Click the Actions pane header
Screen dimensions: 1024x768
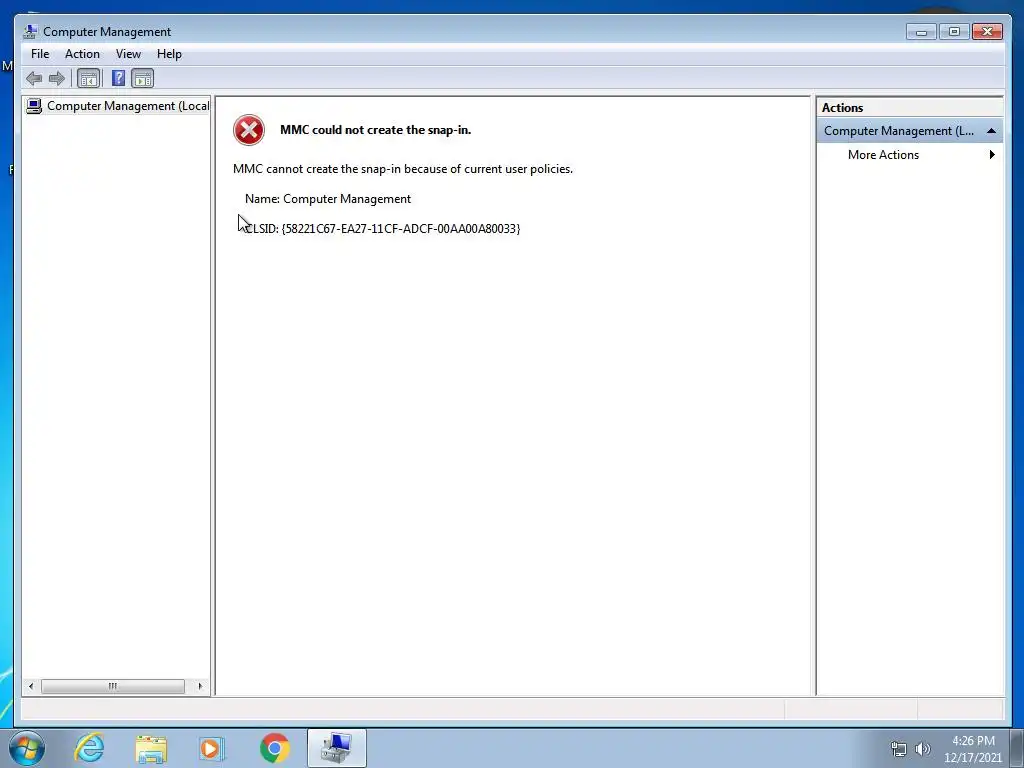click(x=910, y=108)
